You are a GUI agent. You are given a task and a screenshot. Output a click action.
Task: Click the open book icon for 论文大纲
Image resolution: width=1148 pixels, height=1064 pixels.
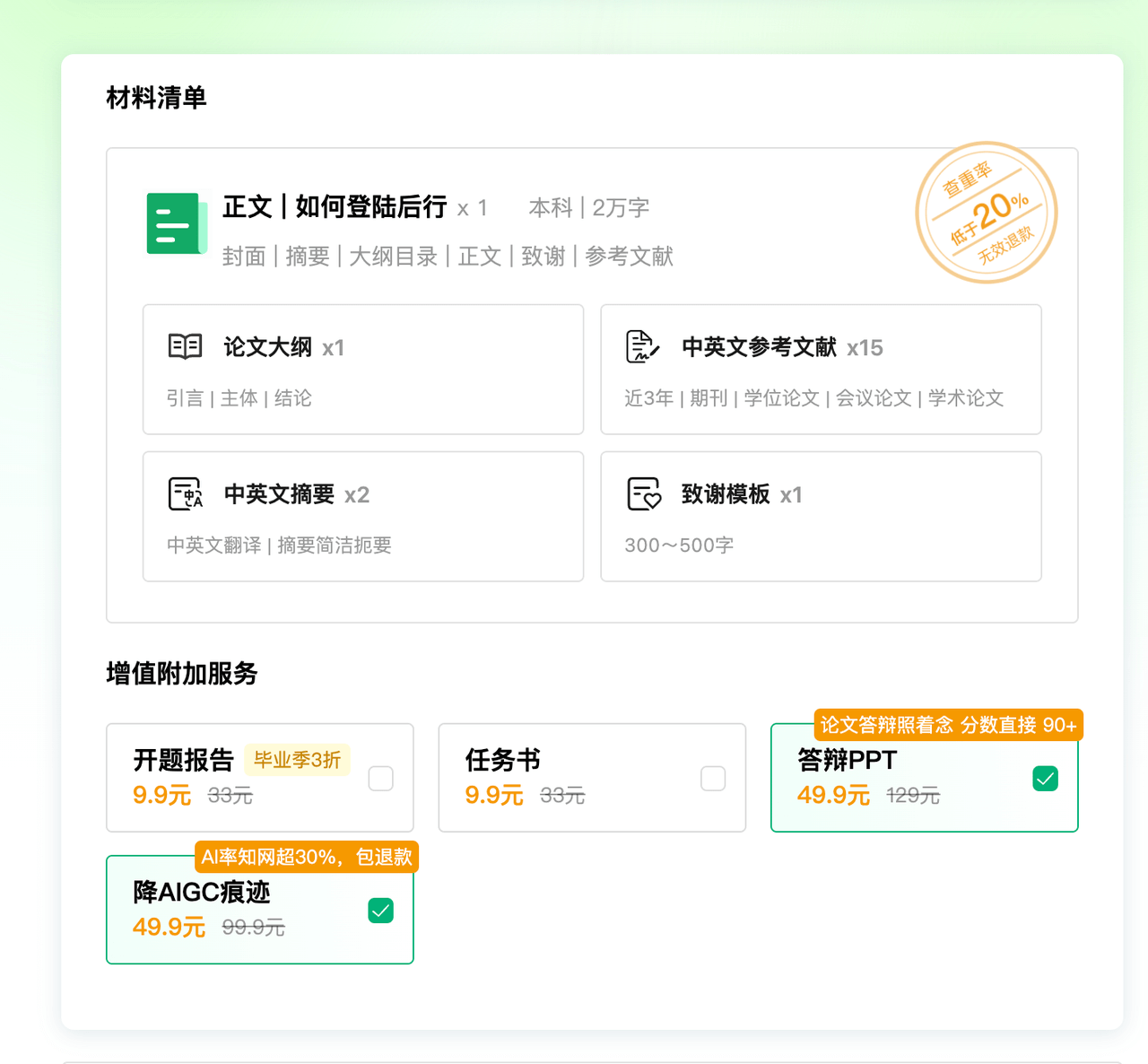pos(186,346)
